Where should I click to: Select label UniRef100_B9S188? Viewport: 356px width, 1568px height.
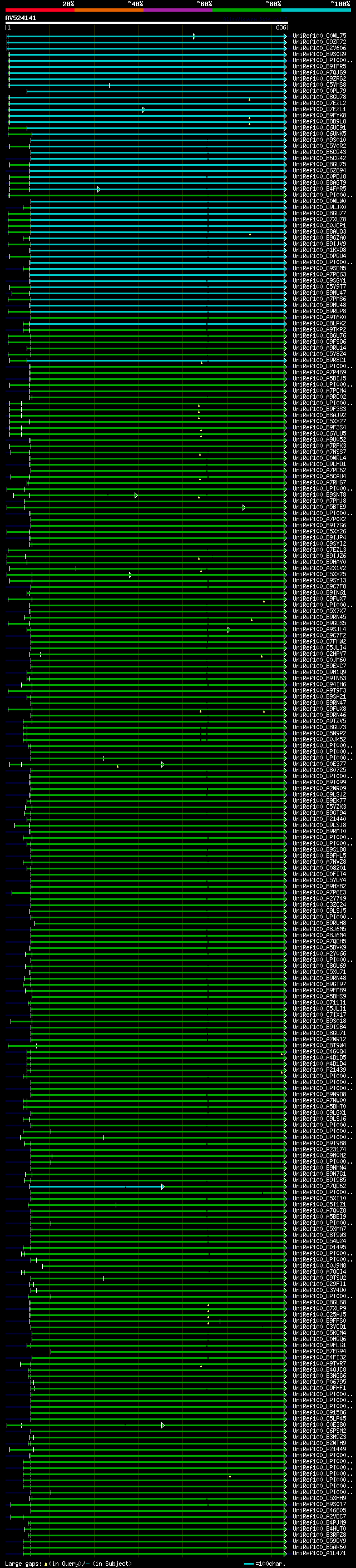(319, 850)
